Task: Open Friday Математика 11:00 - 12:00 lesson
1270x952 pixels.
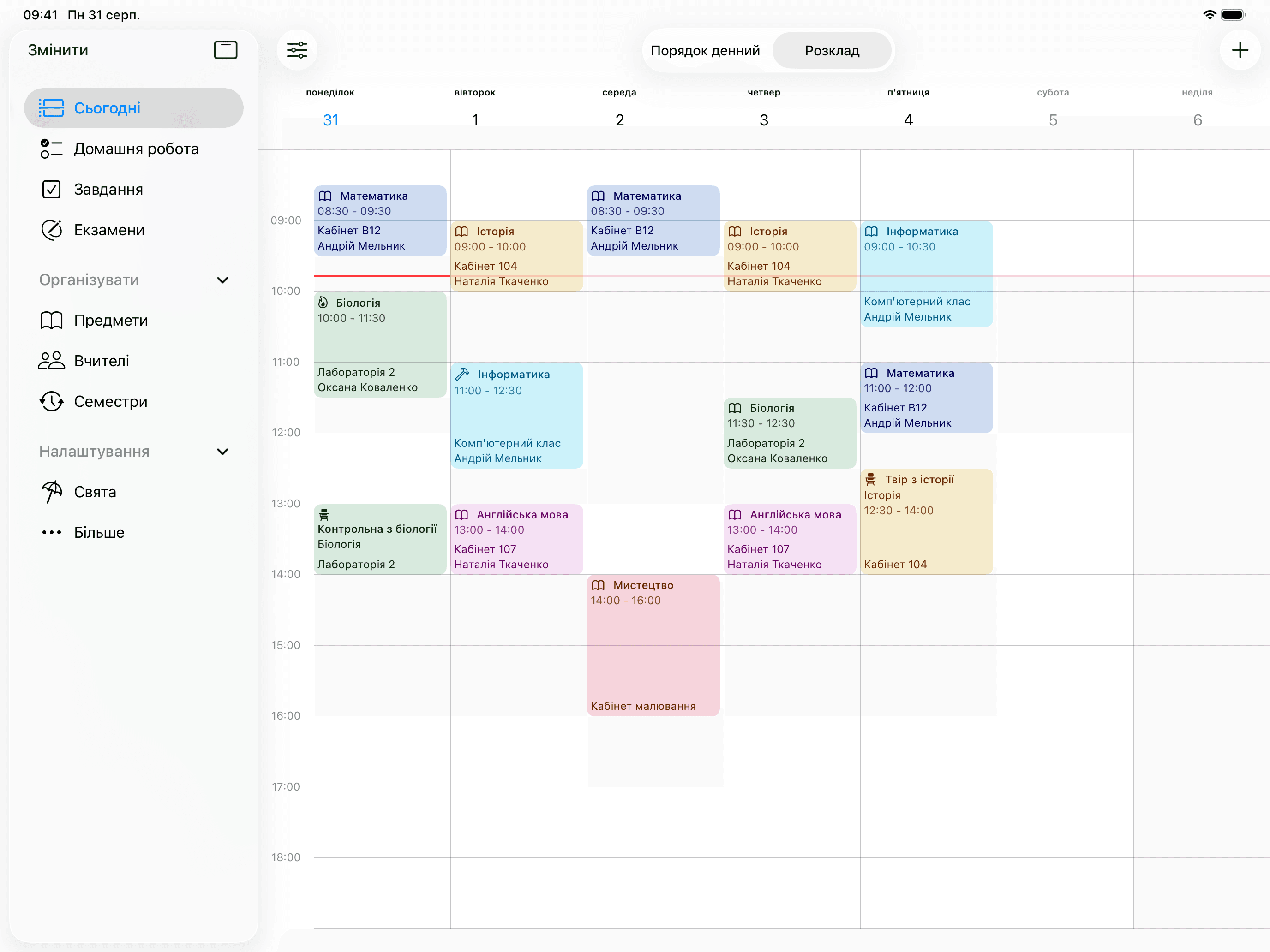Action: click(x=926, y=397)
